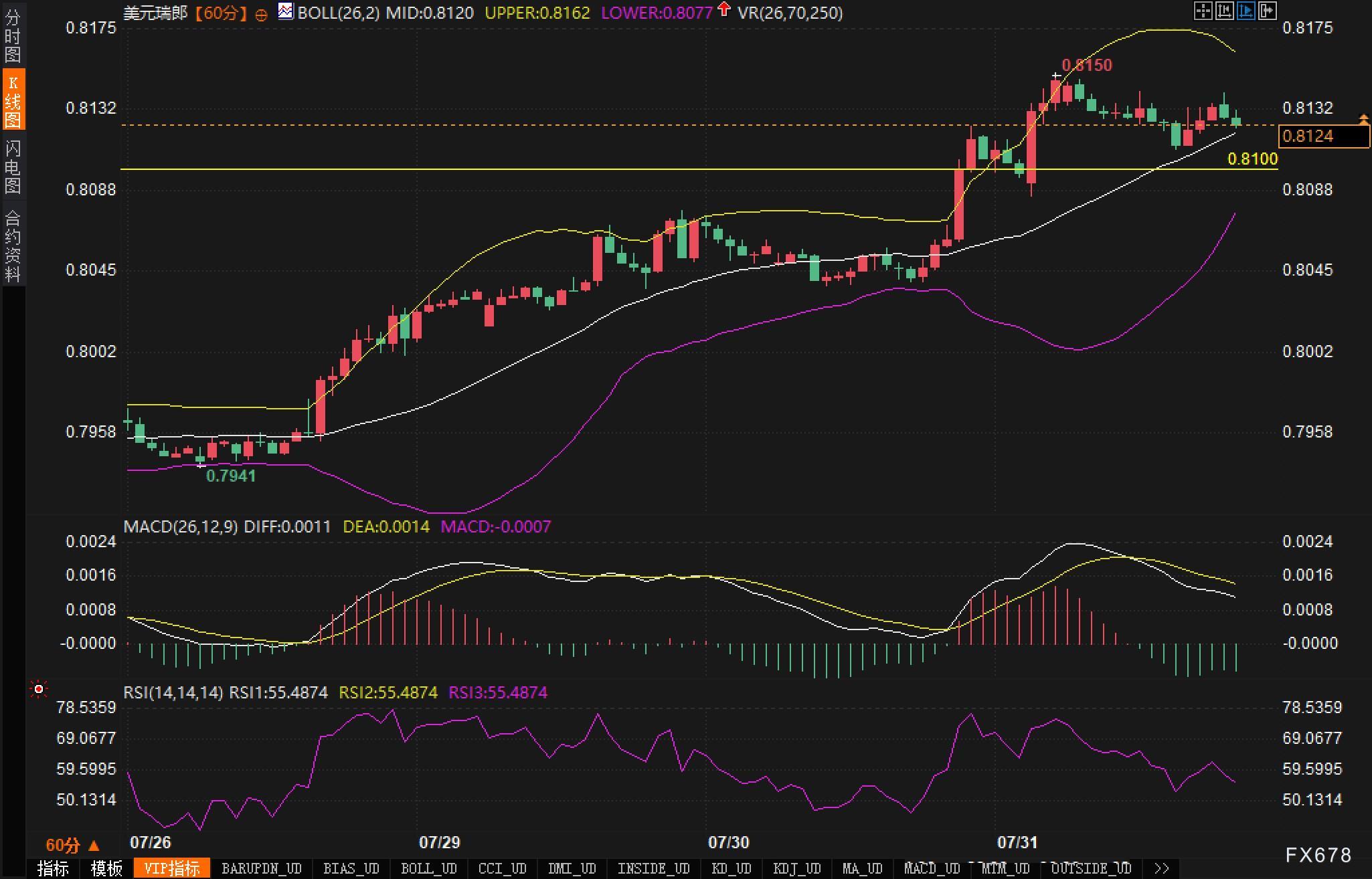Click the second chart layout icon at top right
Image resolution: width=1372 pixels, height=879 pixels.
click(x=1224, y=11)
